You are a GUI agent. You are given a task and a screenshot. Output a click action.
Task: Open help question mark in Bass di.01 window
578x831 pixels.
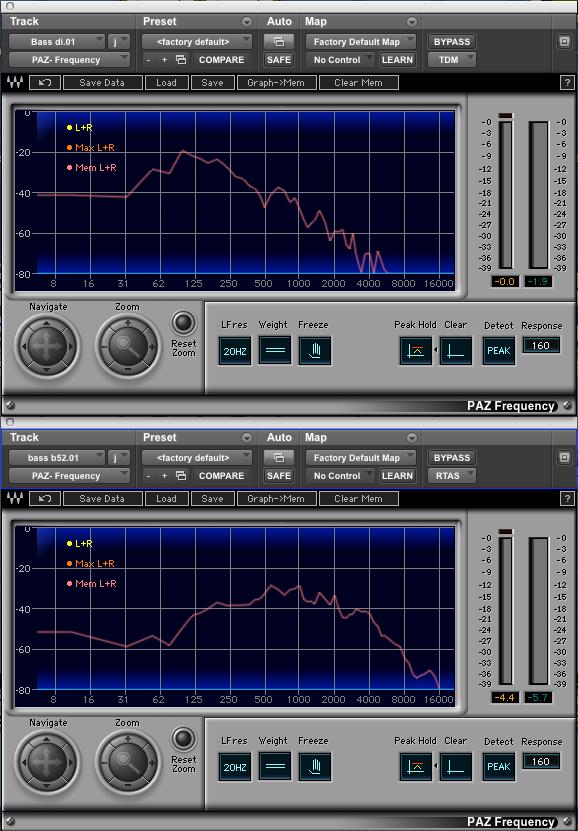point(567,83)
